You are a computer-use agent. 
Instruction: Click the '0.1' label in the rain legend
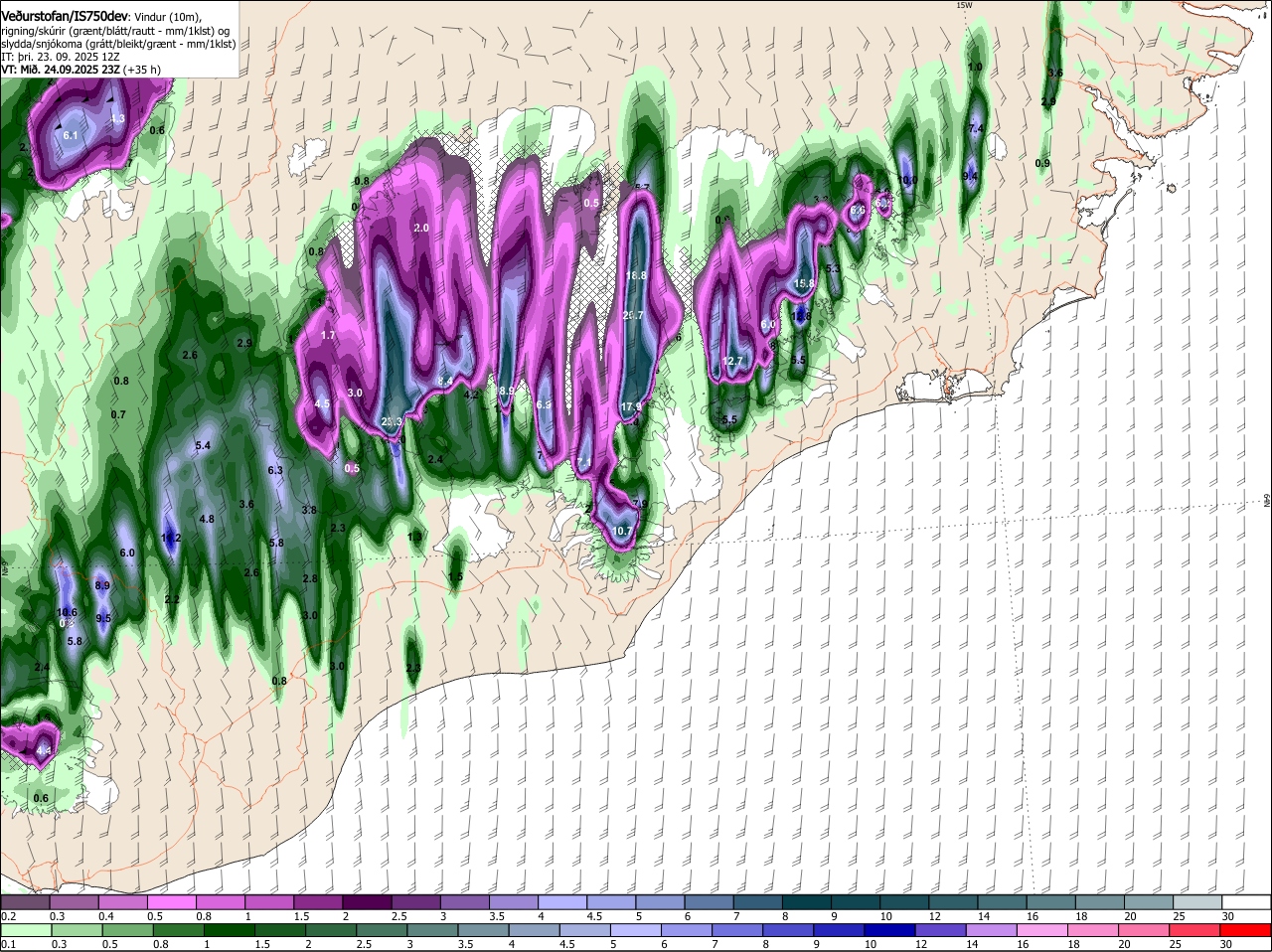coord(8,945)
